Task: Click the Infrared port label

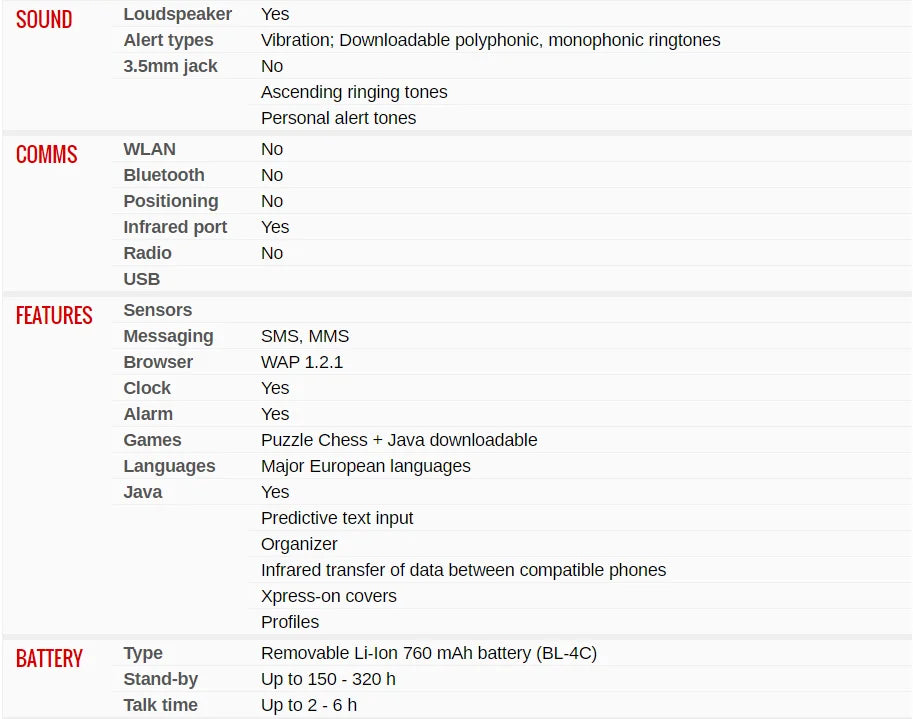Action: [175, 227]
